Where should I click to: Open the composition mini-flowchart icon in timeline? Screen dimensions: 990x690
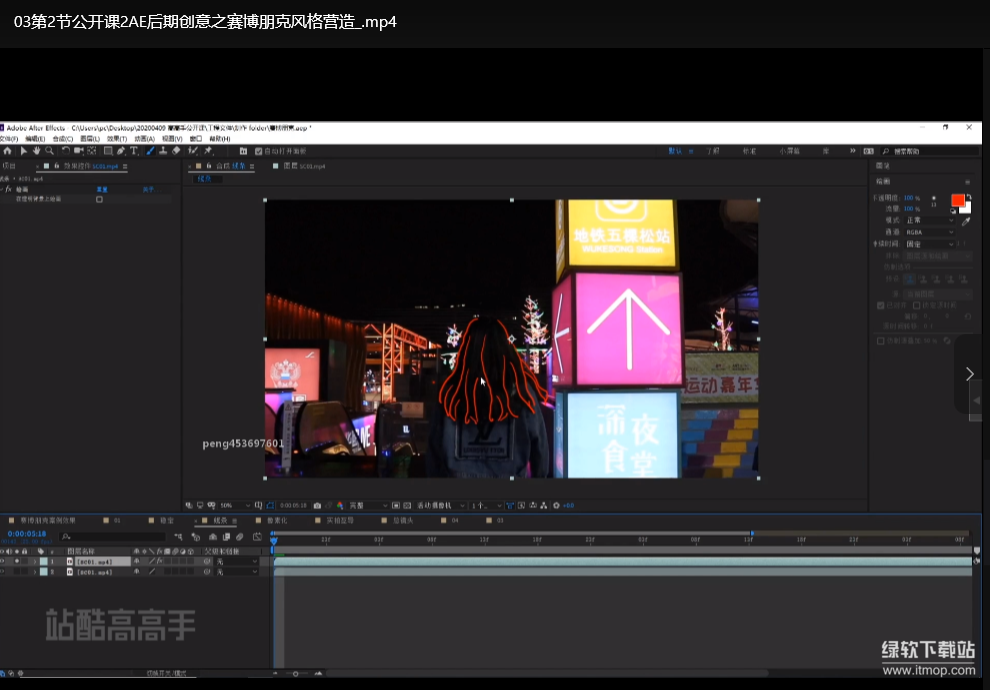[179, 537]
